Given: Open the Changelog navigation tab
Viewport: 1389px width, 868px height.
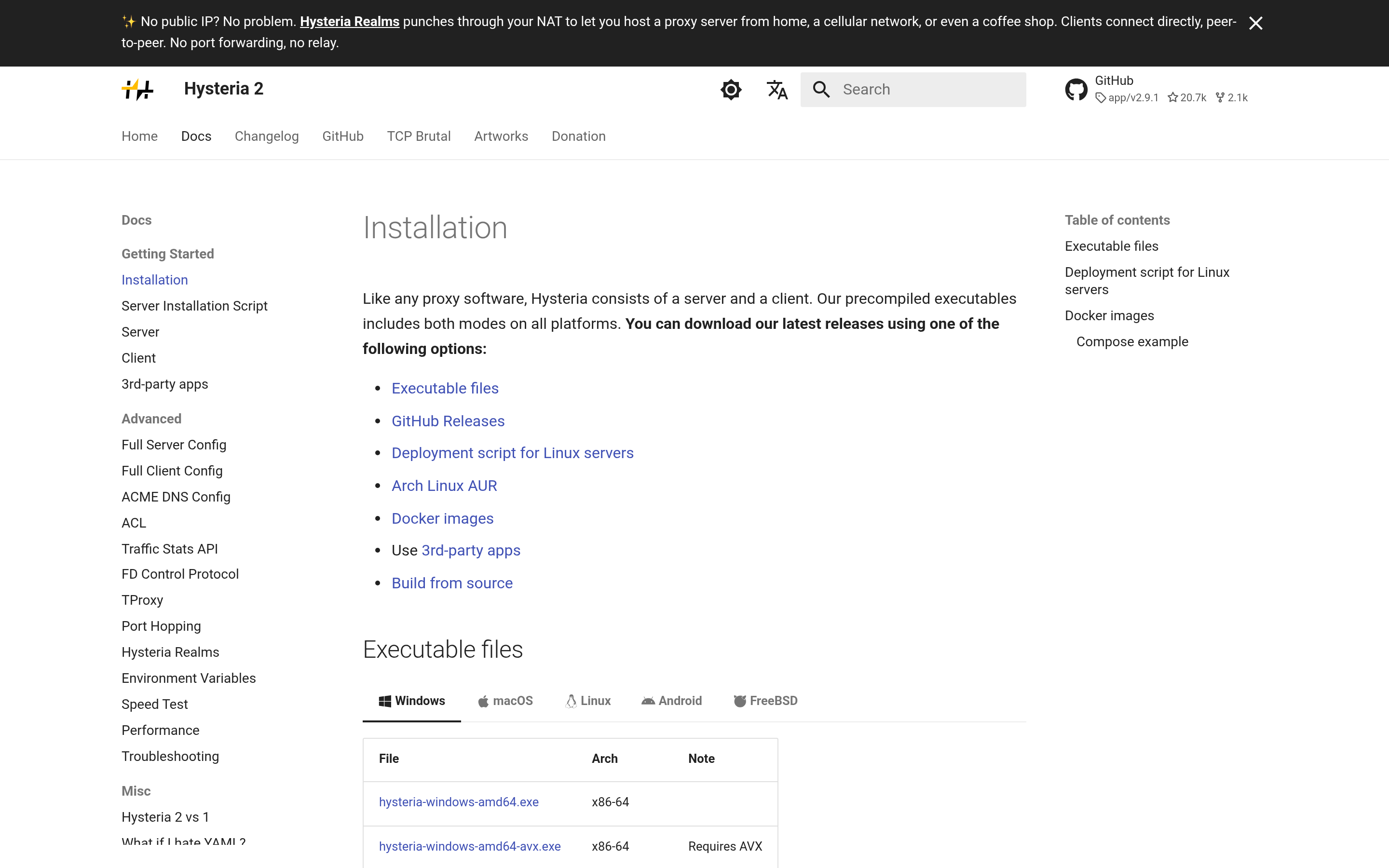Looking at the screenshot, I should click(x=267, y=136).
